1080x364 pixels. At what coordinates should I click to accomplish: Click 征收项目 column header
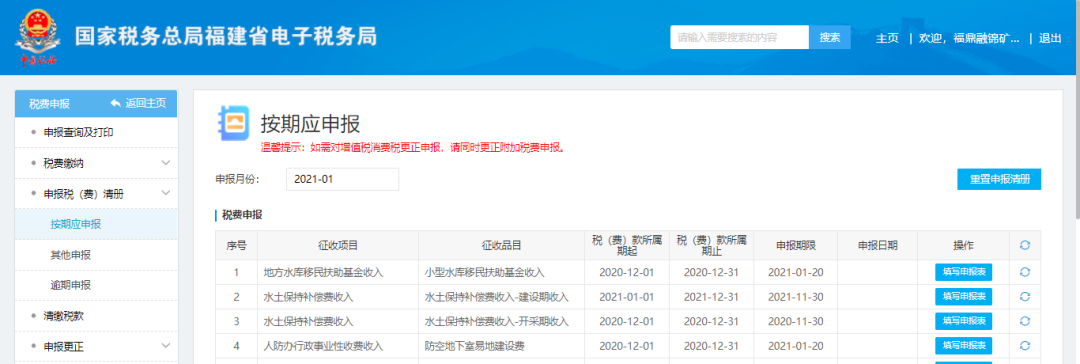(x=338, y=245)
